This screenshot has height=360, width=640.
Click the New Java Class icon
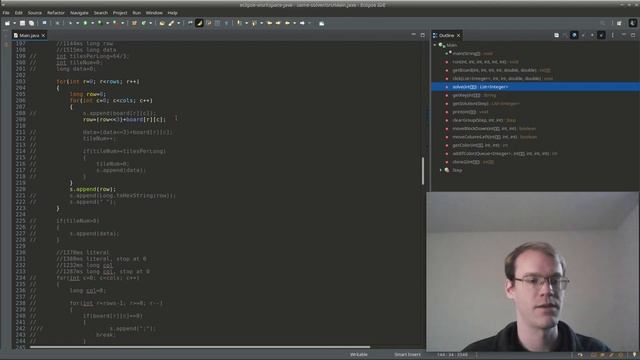click(143, 23)
